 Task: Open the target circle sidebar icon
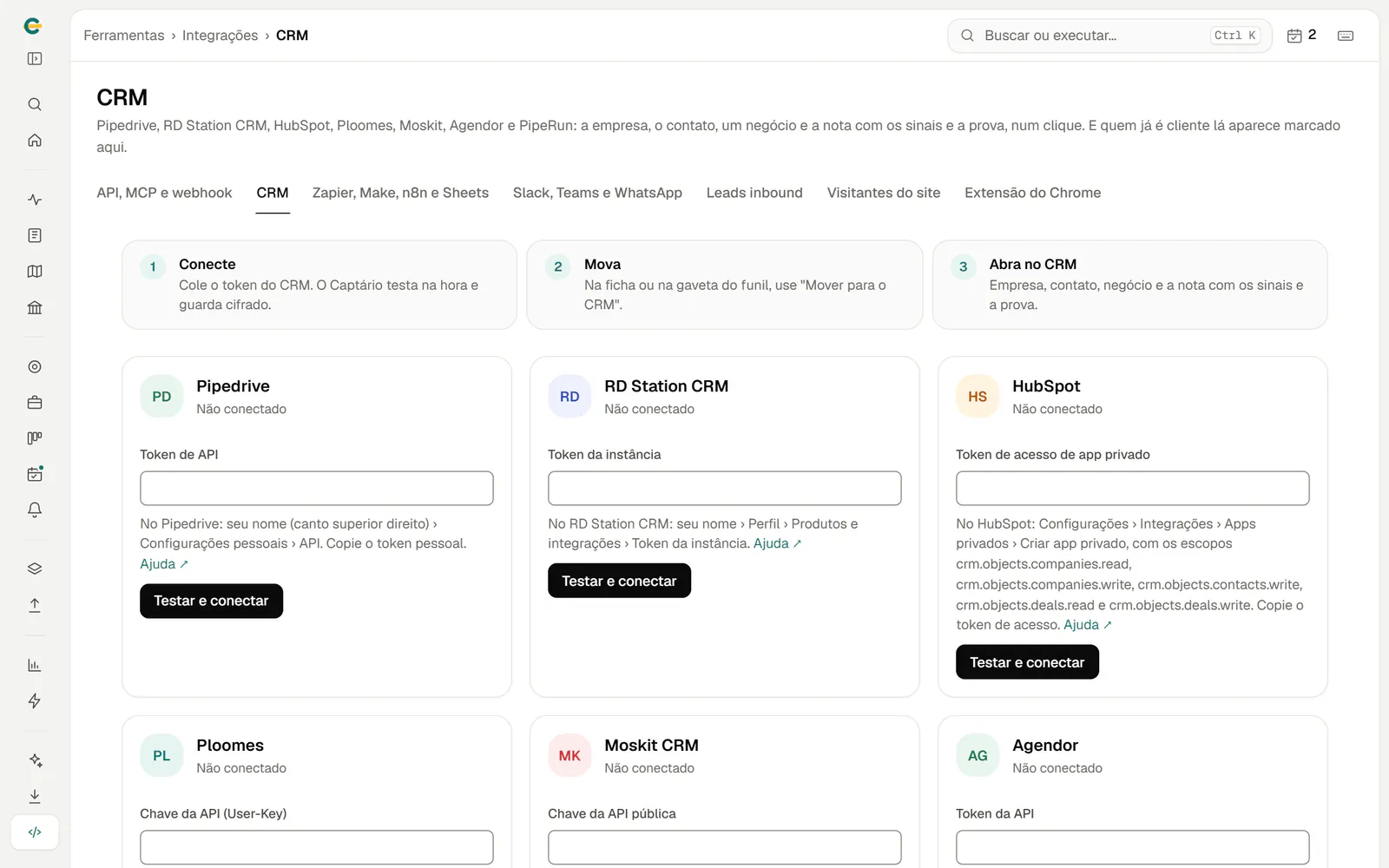coord(35,367)
